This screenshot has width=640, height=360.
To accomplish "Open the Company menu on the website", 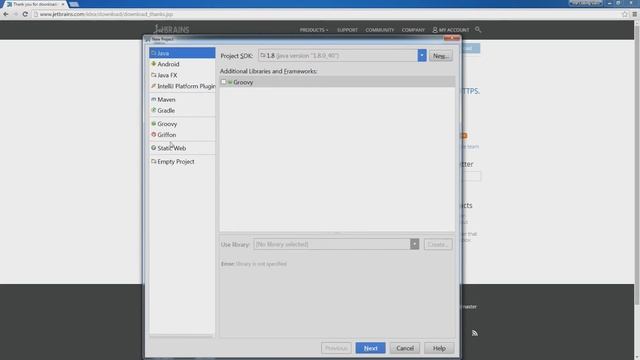I will [x=413, y=30].
